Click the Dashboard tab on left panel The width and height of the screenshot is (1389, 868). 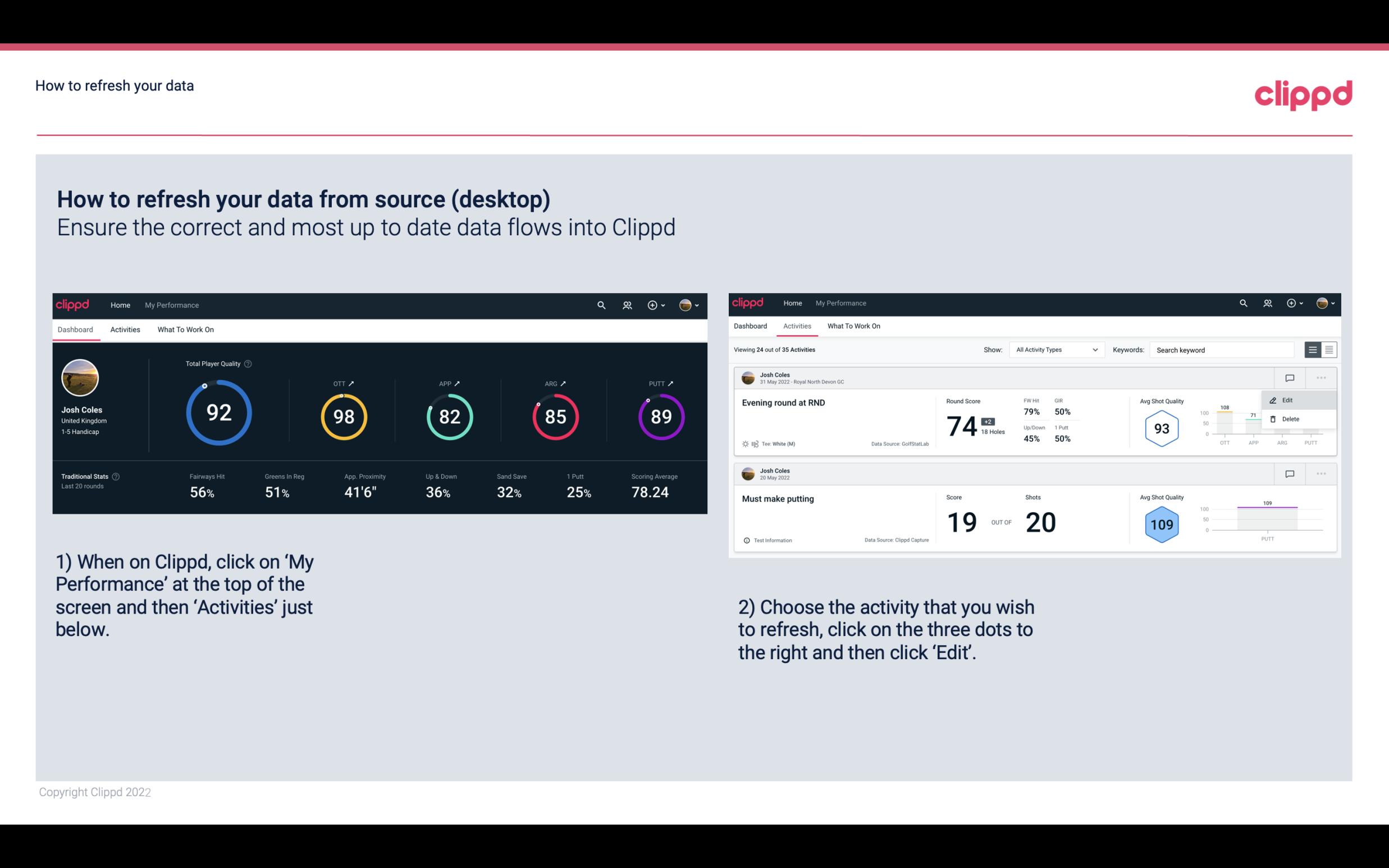76,329
